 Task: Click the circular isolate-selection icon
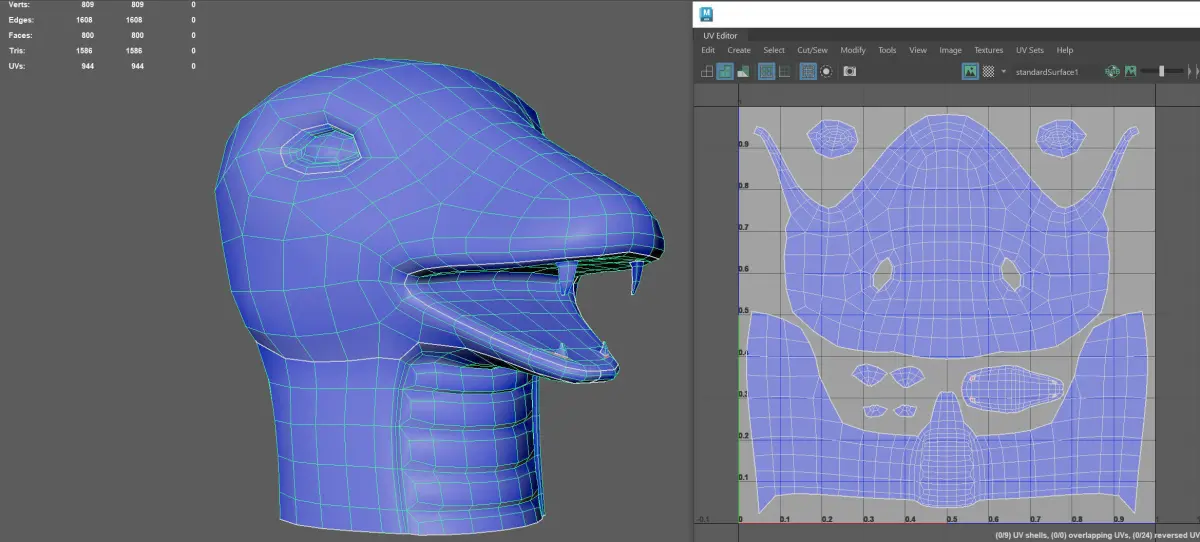(827, 72)
